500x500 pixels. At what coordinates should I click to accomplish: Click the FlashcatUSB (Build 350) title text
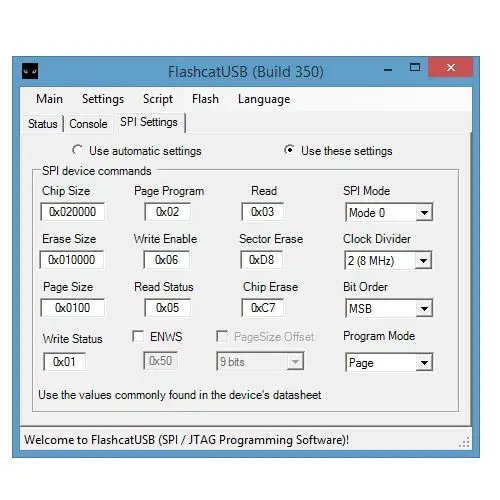click(x=246, y=72)
